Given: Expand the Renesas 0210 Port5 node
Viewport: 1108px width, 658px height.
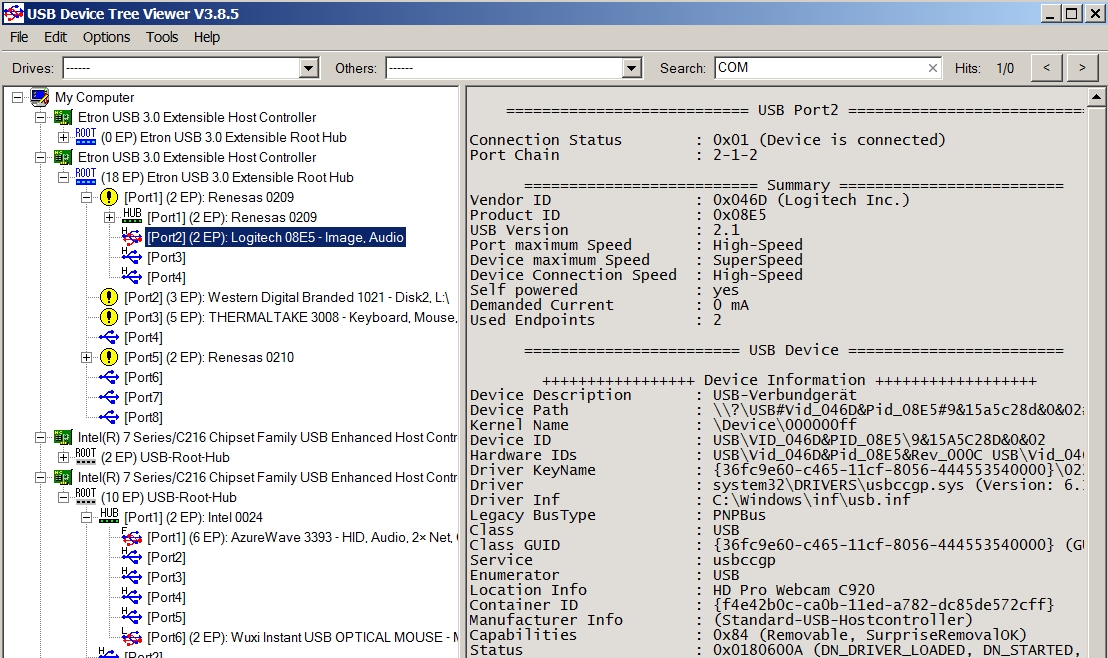Looking at the screenshot, I should point(87,357).
